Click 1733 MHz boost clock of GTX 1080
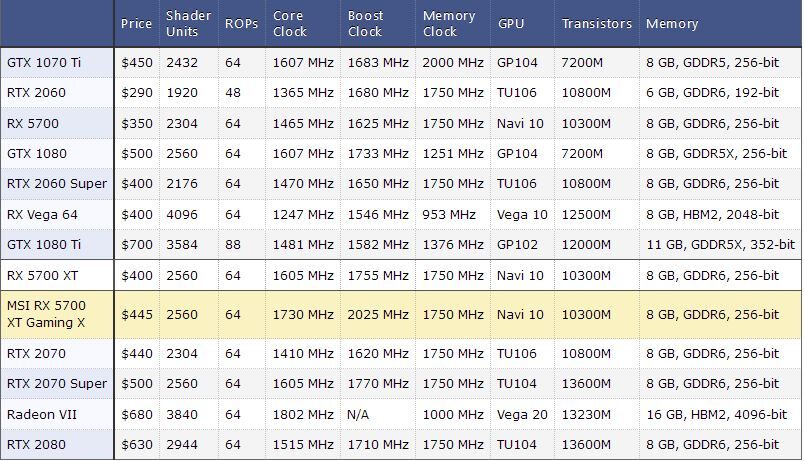 pyautogui.click(x=378, y=153)
